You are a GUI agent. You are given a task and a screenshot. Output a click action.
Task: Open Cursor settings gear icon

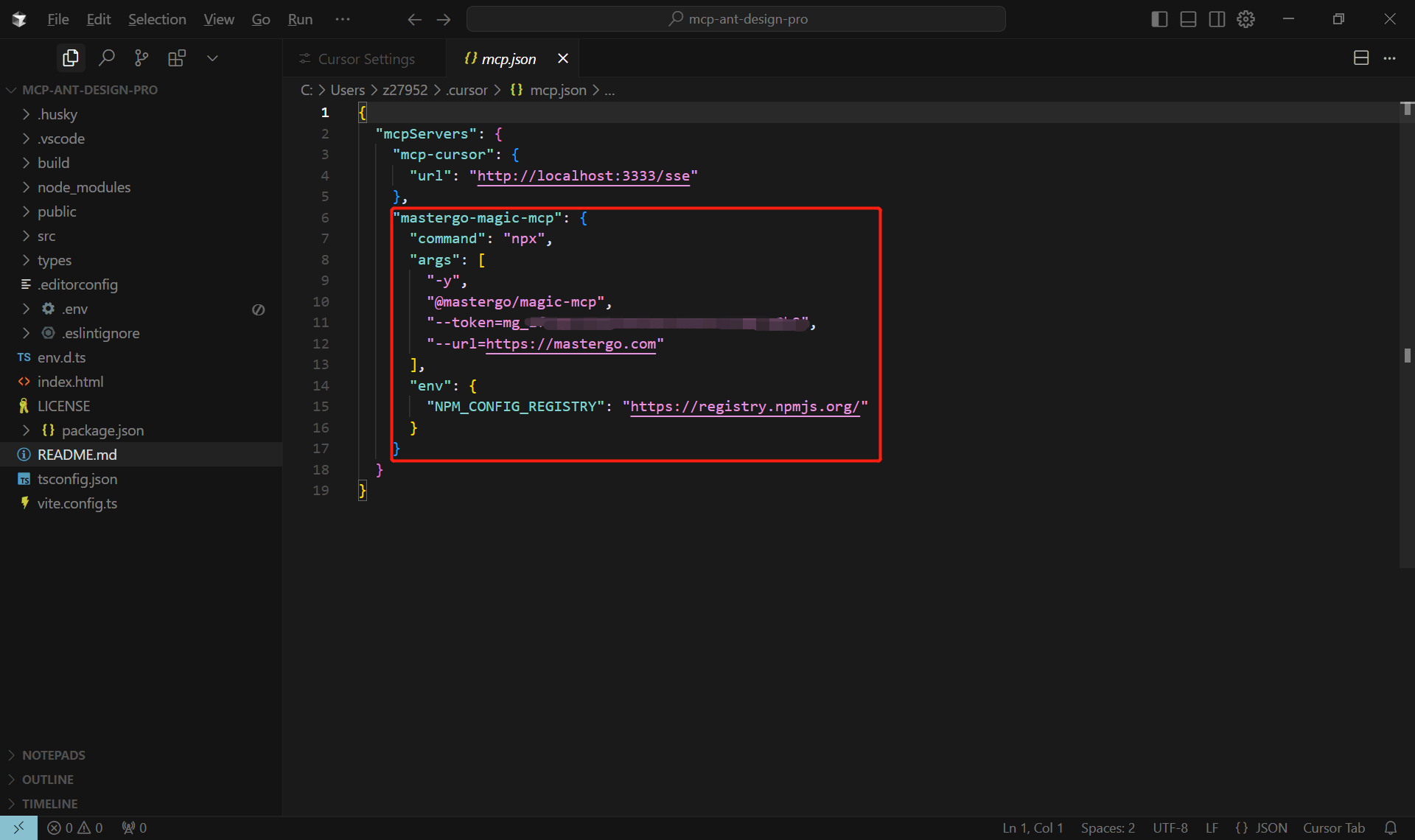1245,19
